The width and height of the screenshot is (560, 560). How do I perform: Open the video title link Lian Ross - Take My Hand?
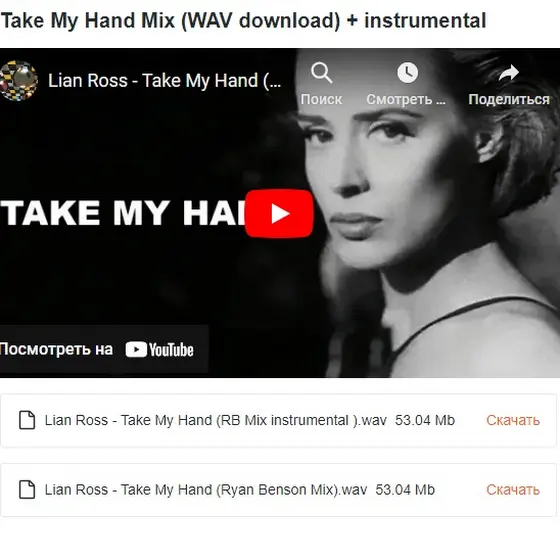165,80
